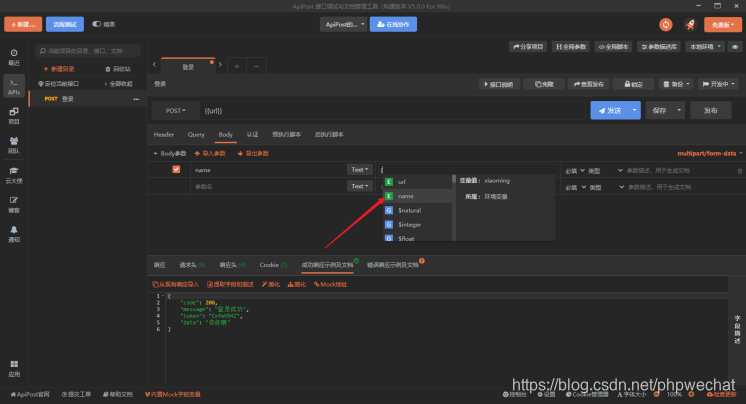Switch to the Cookie response tab

(x=273, y=265)
